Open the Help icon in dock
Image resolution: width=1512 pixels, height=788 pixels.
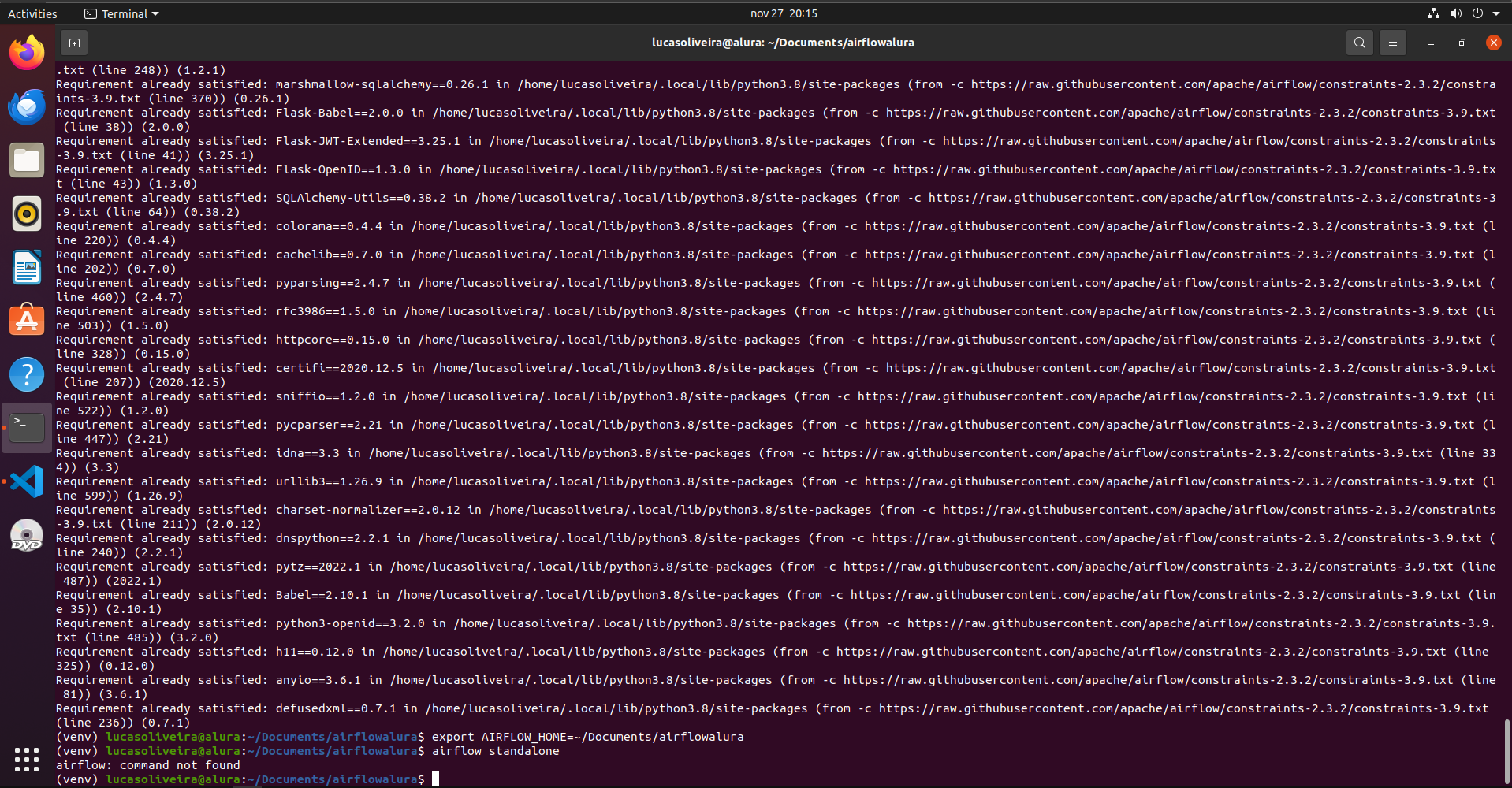pyautogui.click(x=27, y=374)
